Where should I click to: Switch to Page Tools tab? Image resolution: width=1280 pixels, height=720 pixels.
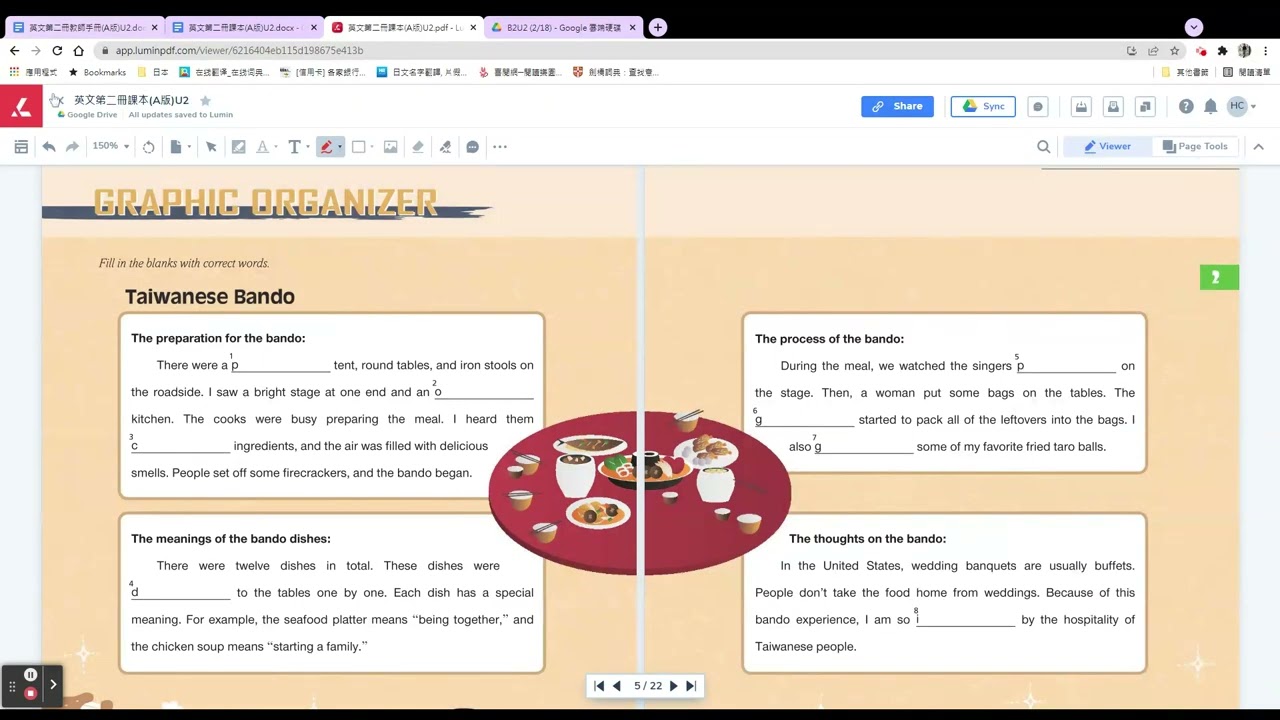click(x=1195, y=146)
